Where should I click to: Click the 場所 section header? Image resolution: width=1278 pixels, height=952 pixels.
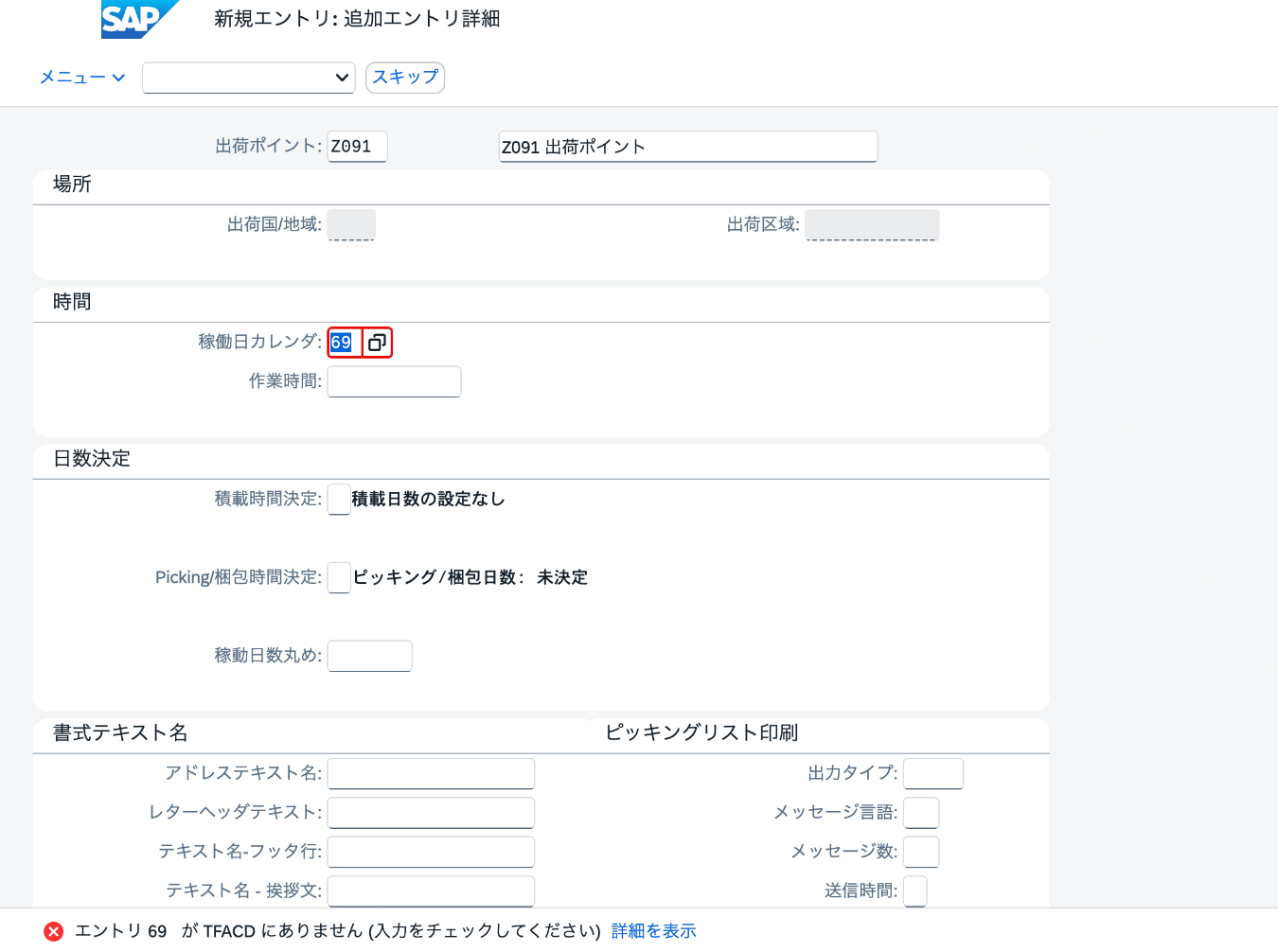pyautogui.click(x=72, y=184)
